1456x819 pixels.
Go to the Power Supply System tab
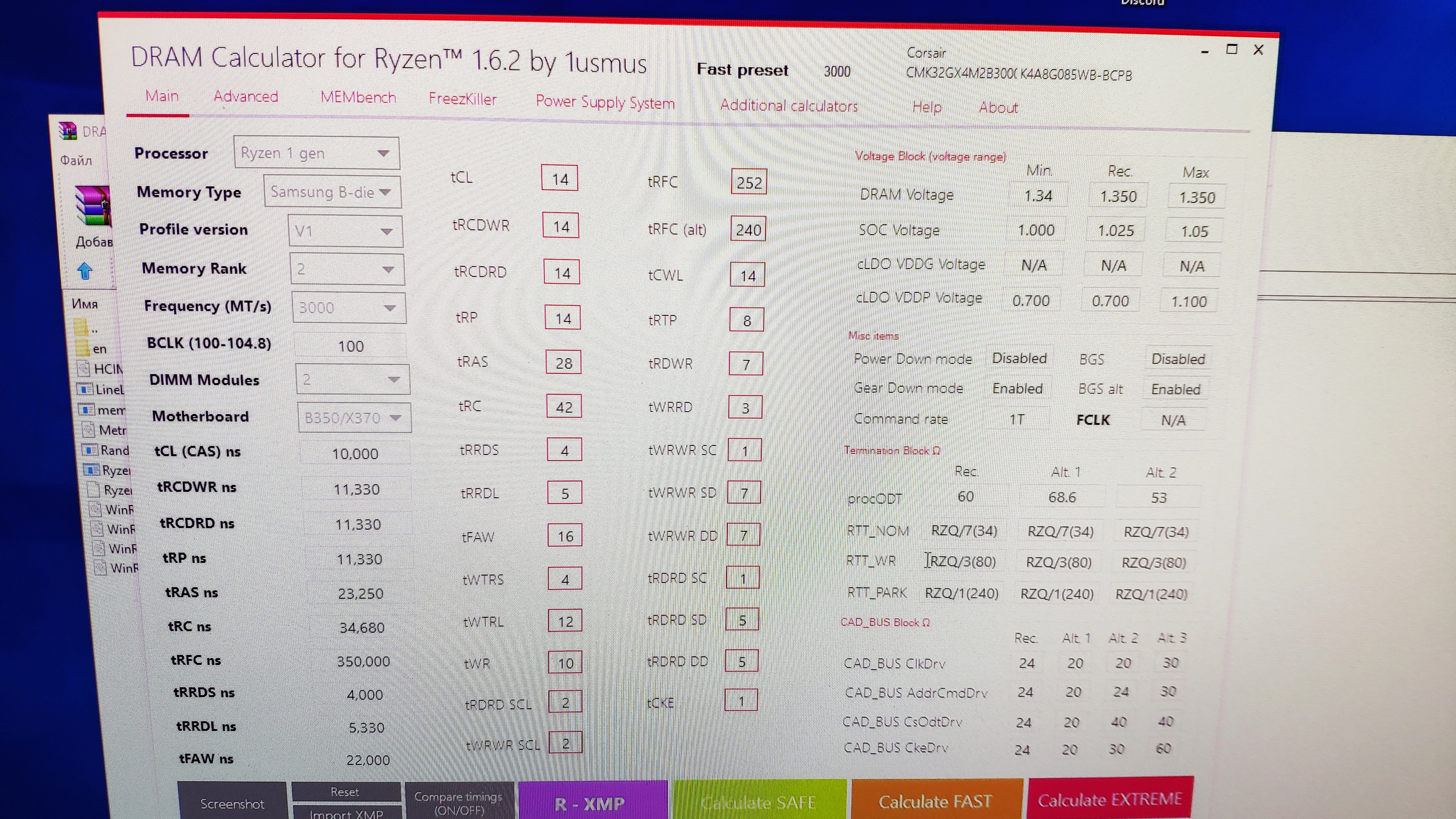tap(605, 102)
